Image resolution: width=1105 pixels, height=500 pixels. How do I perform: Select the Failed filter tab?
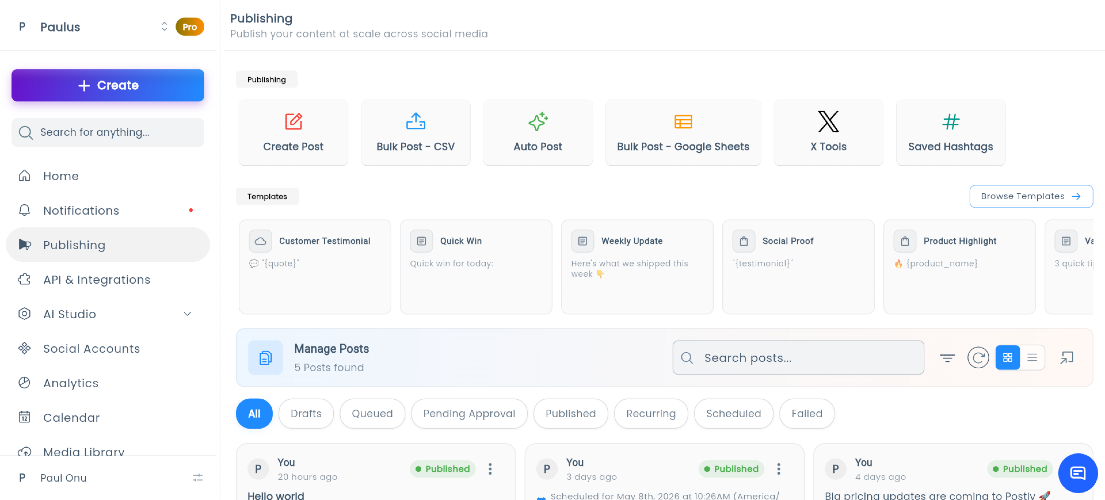click(x=807, y=413)
